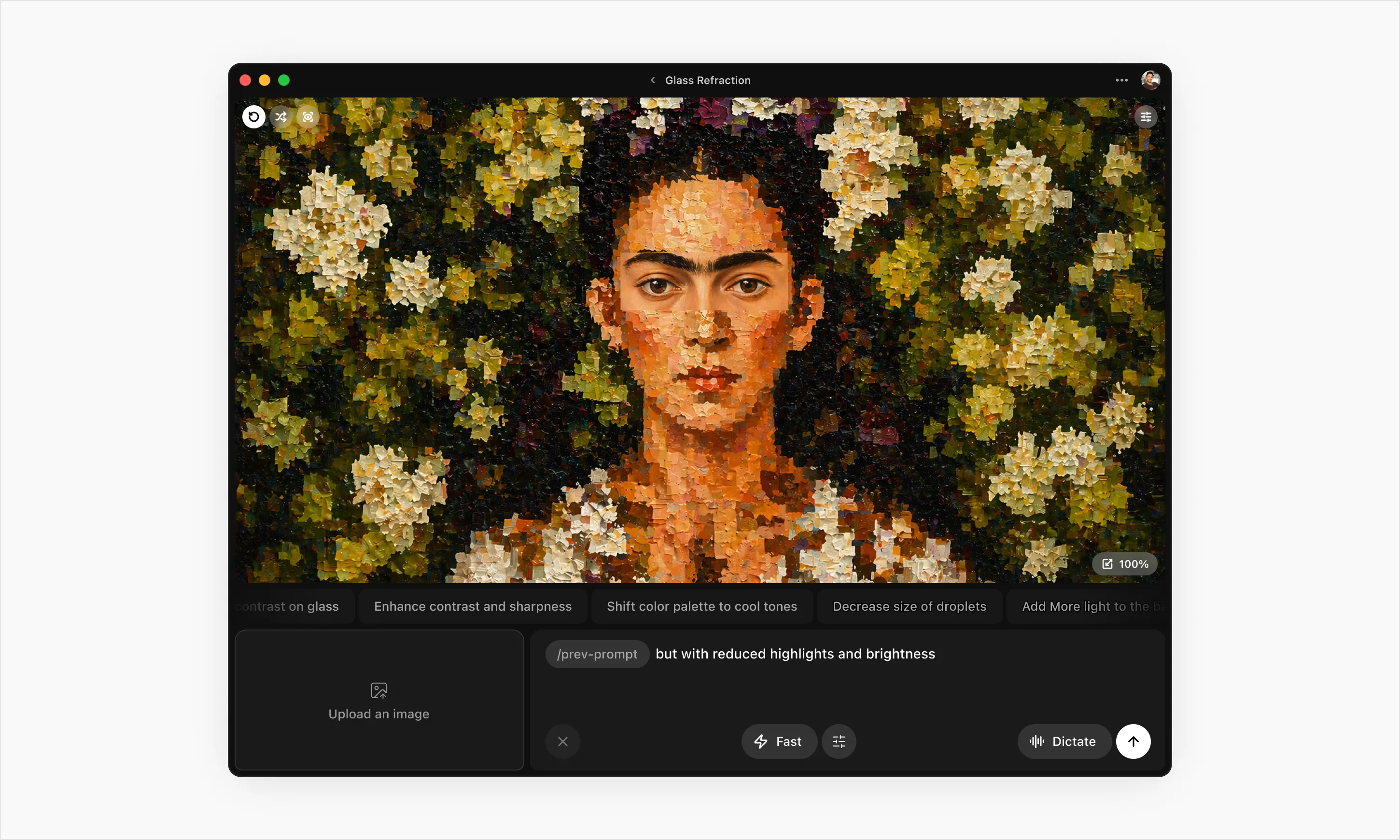Clear the prompt with the X button

562,741
